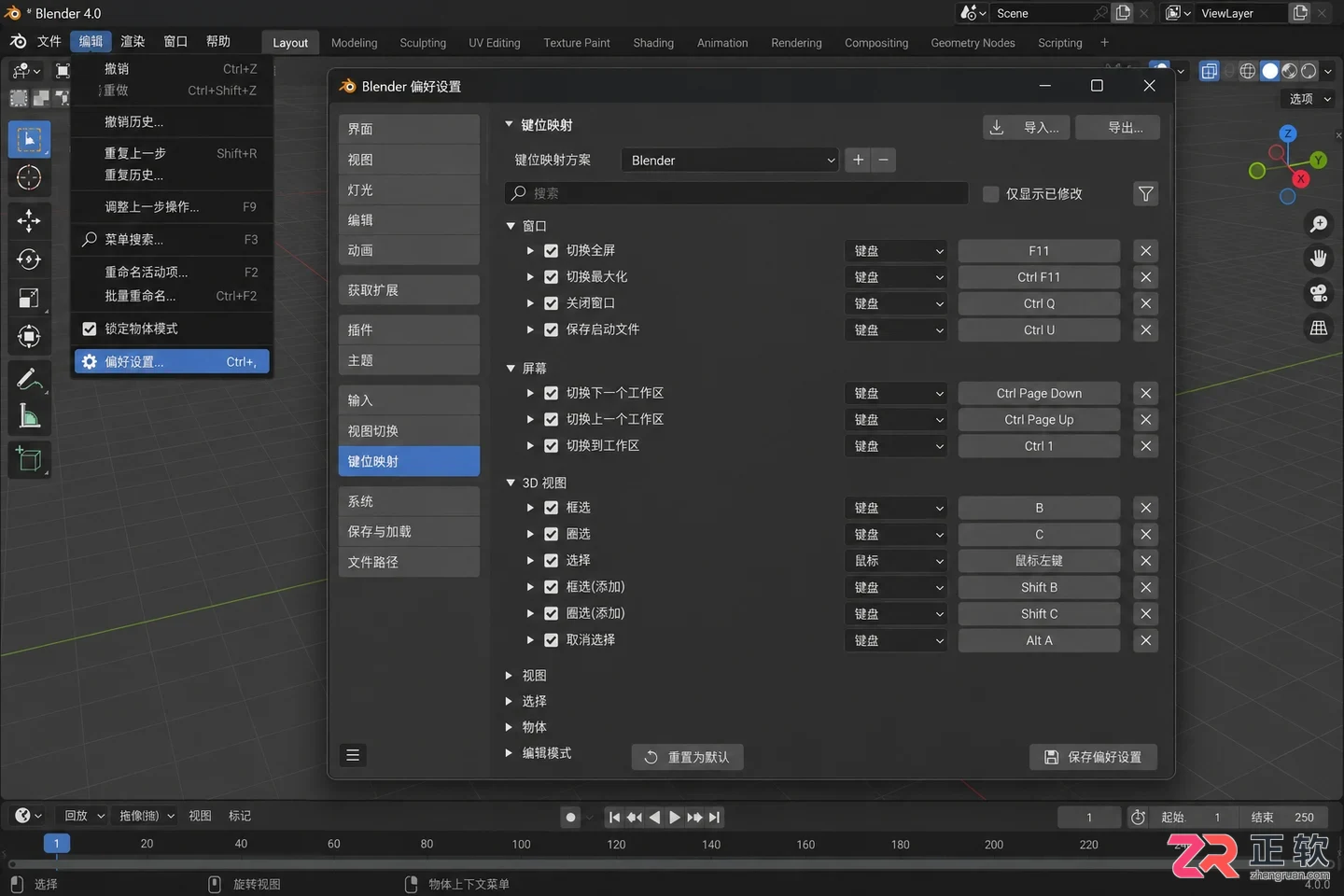The width and height of the screenshot is (1344, 896).
Task: Activate the Move tool in toolbar
Action: coord(29,220)
